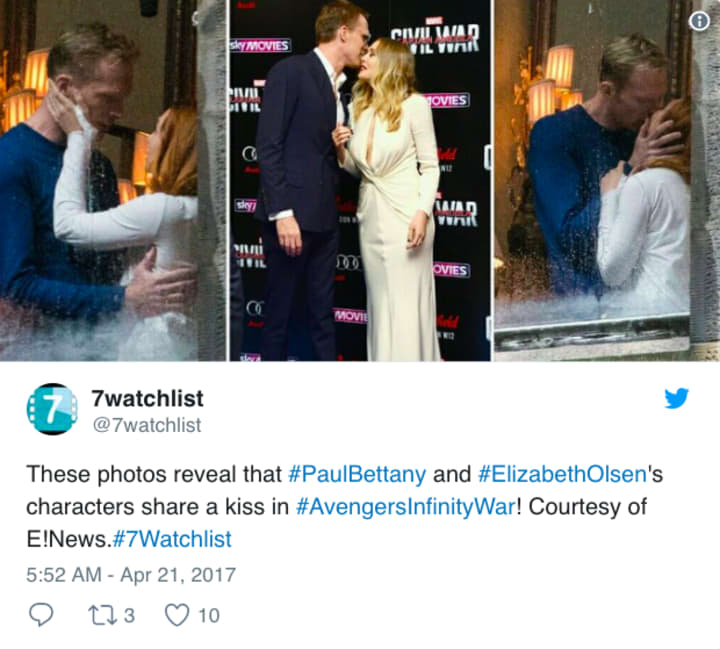Screen dimensions: 720x649
Task: Click the 7watchlist display name
Action: (x=147, y=398)
